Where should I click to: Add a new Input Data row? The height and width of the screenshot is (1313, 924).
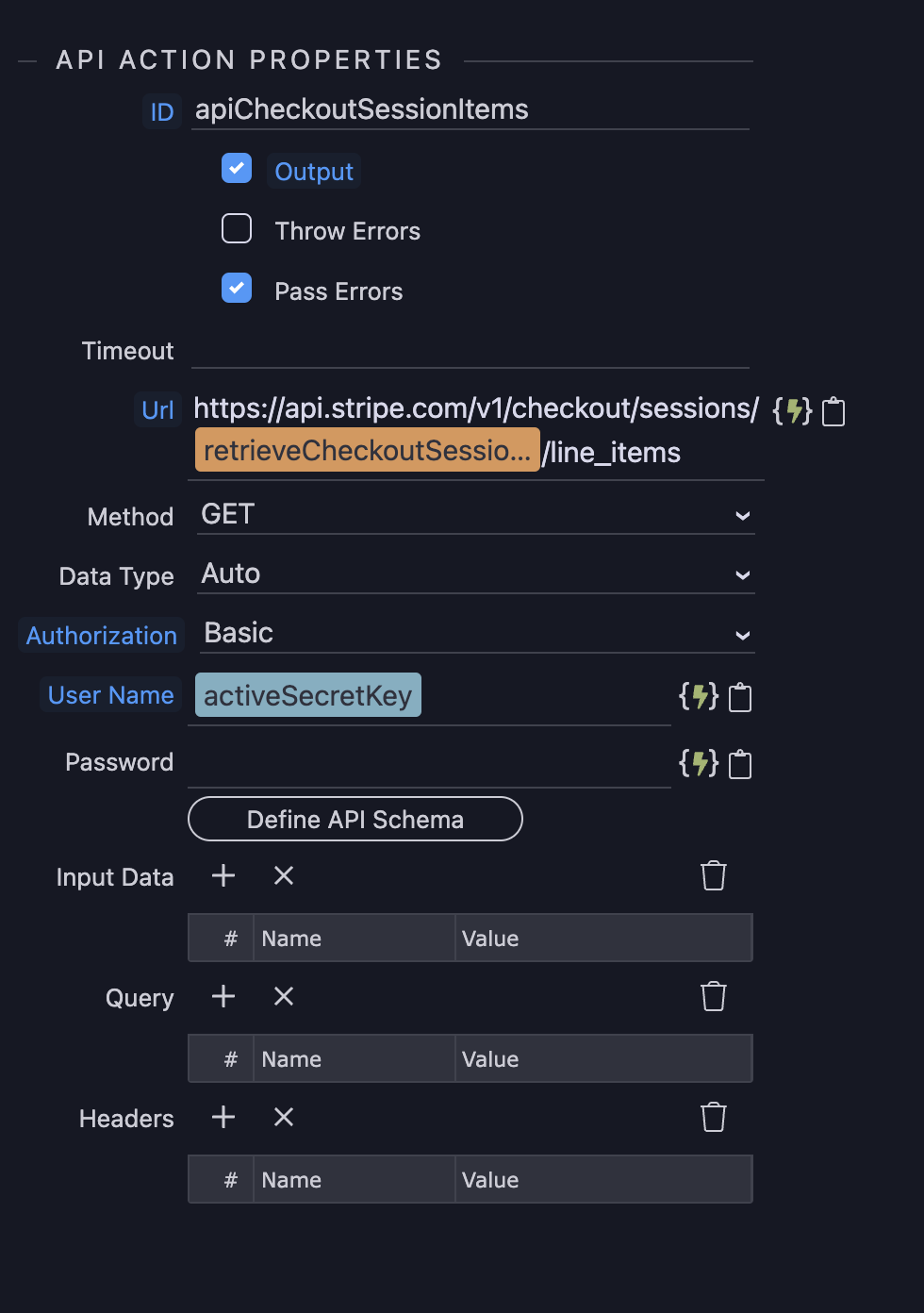coord(223,875)
